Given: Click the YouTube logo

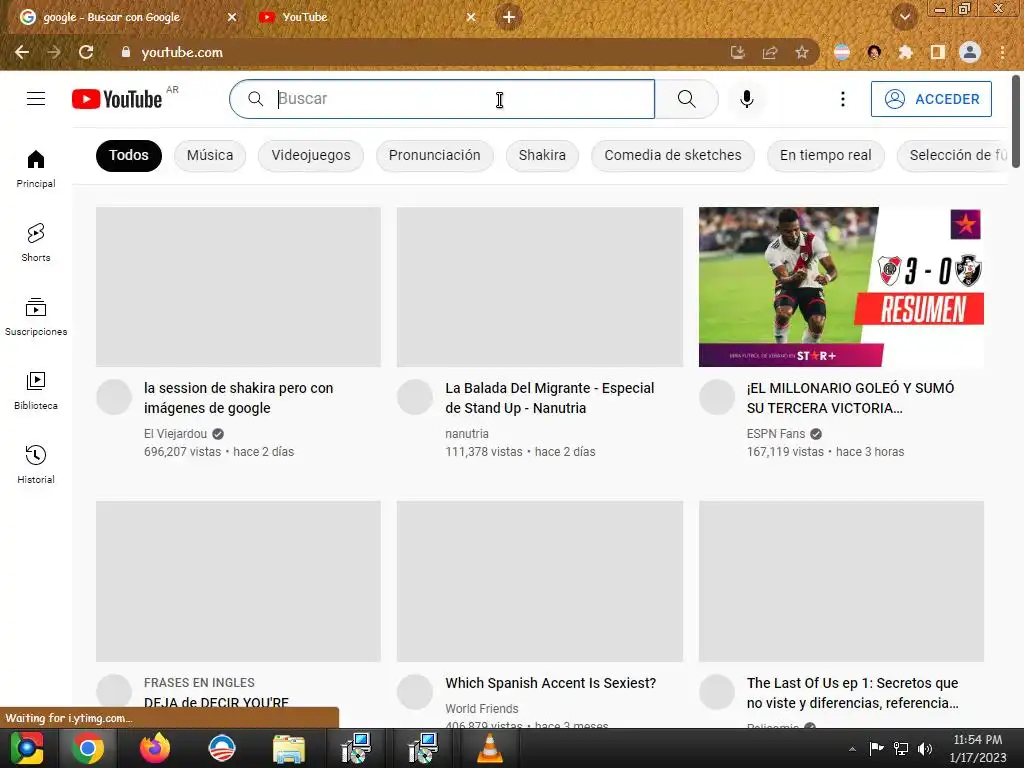Looking at the screenshot, I should coord(117,99).
